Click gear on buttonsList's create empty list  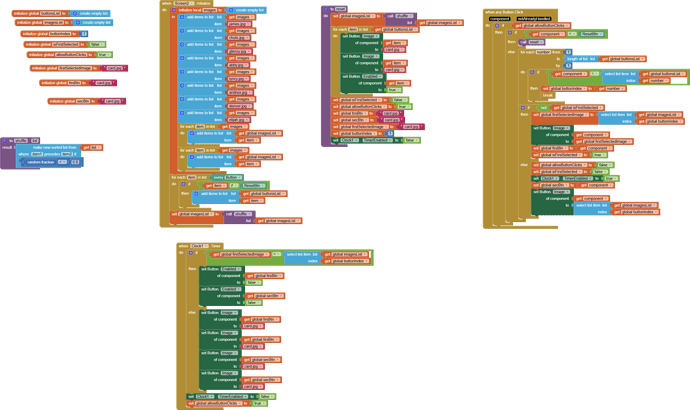click(x=75, y=14)
